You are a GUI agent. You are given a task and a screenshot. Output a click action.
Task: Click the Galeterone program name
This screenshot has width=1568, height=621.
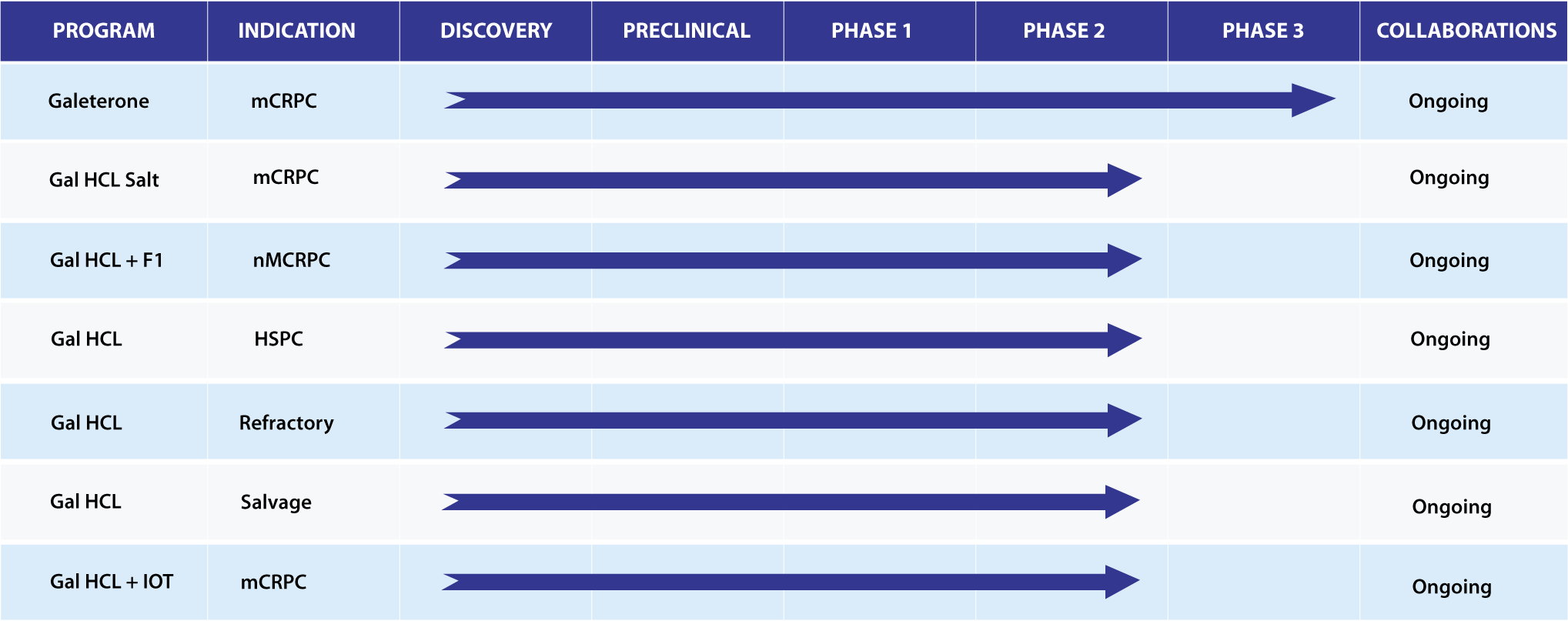[x=99, y=101]
